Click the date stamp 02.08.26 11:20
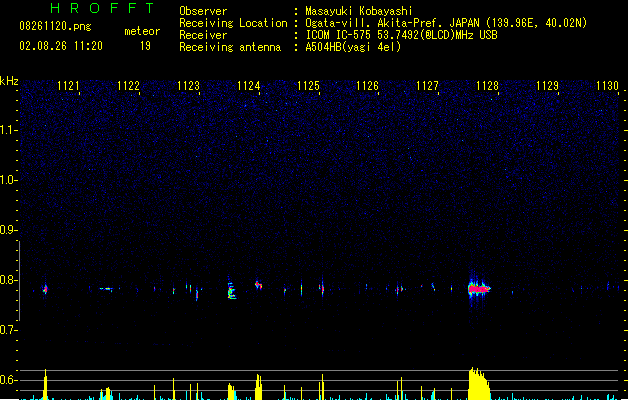 click(61, 46)
